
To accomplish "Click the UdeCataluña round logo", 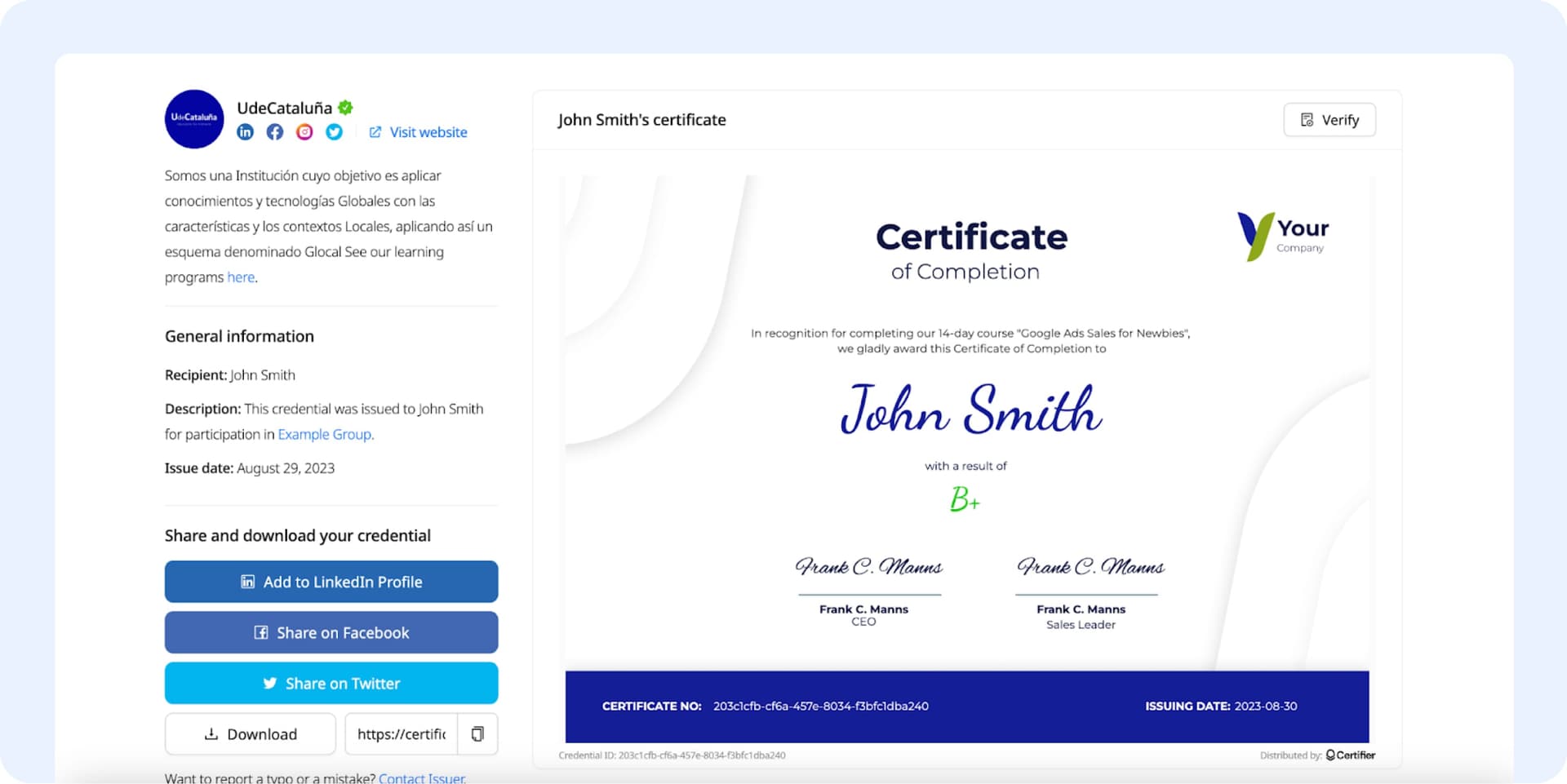I will click(194, 119).
